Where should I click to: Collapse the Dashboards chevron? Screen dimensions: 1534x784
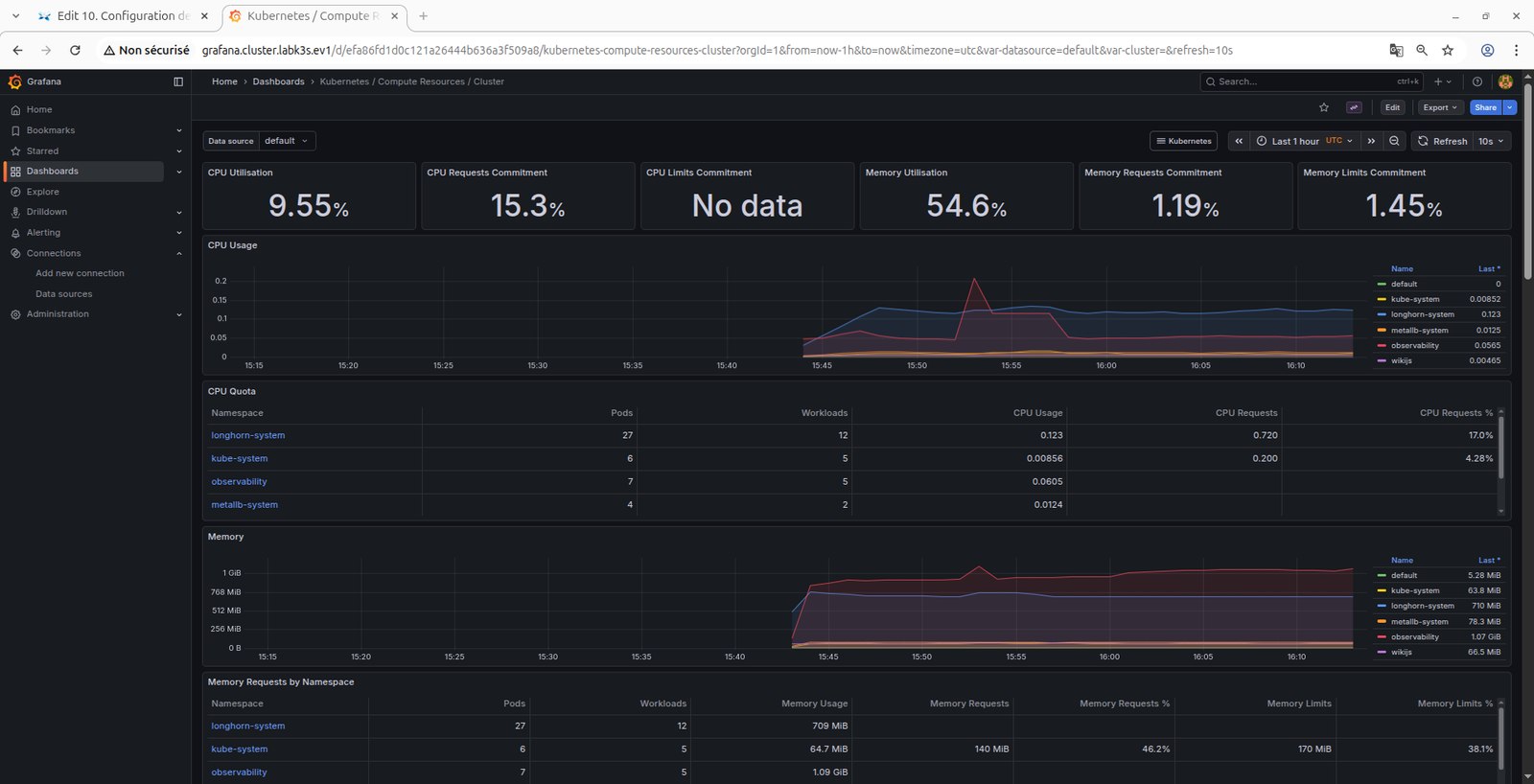coord(179,172)
